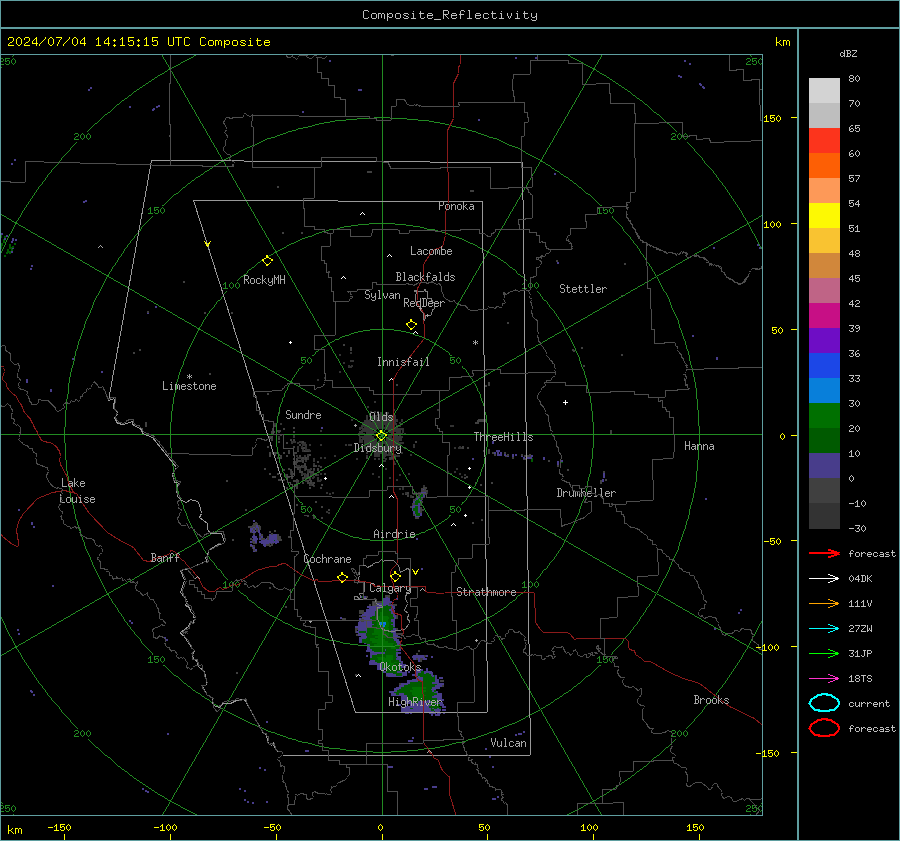900x841 pixels.
Task: Select the orange 111V arrow legend icon
Action: coord(824,603)
